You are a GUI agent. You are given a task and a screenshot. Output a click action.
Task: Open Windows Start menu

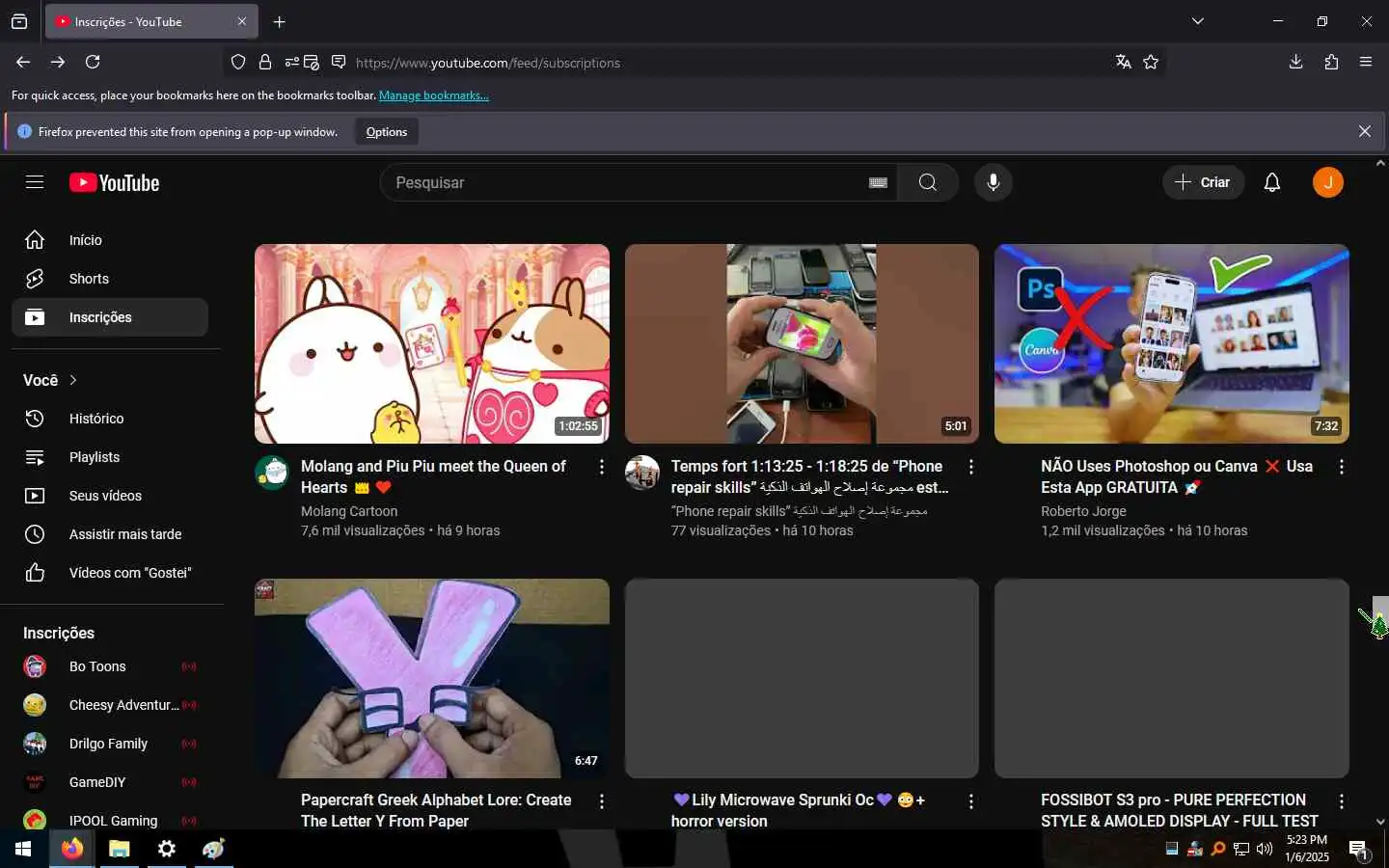click(x=23, y=849)
